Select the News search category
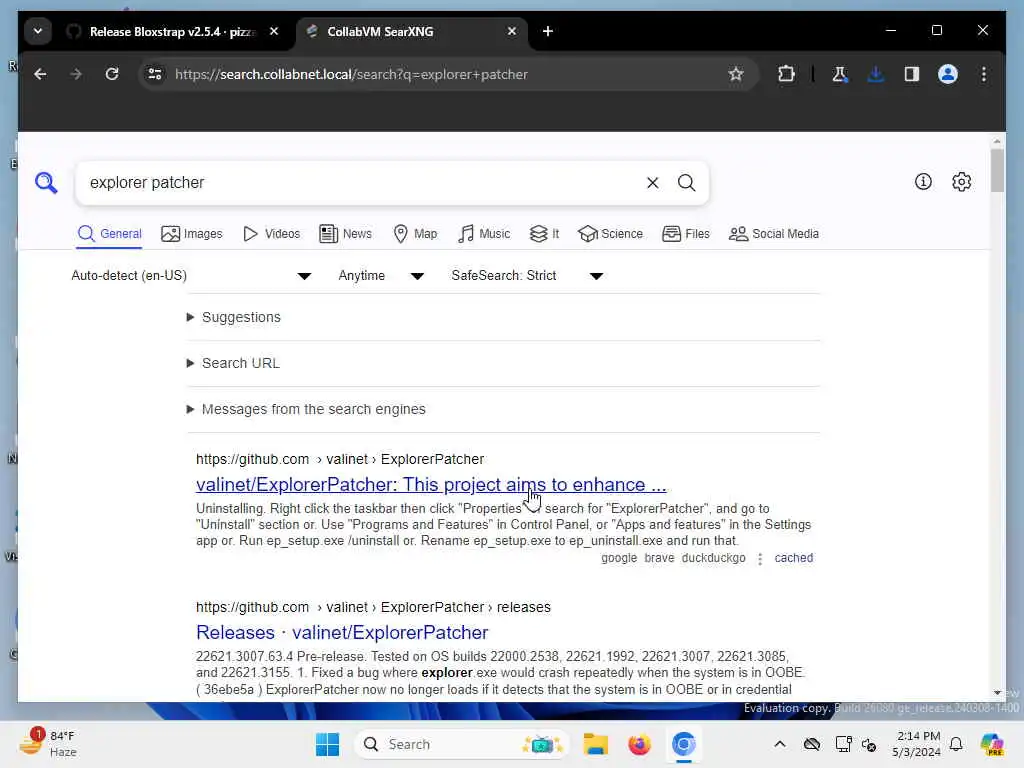The height and width of the screenshot is (768, 1024). pos(345,234)
